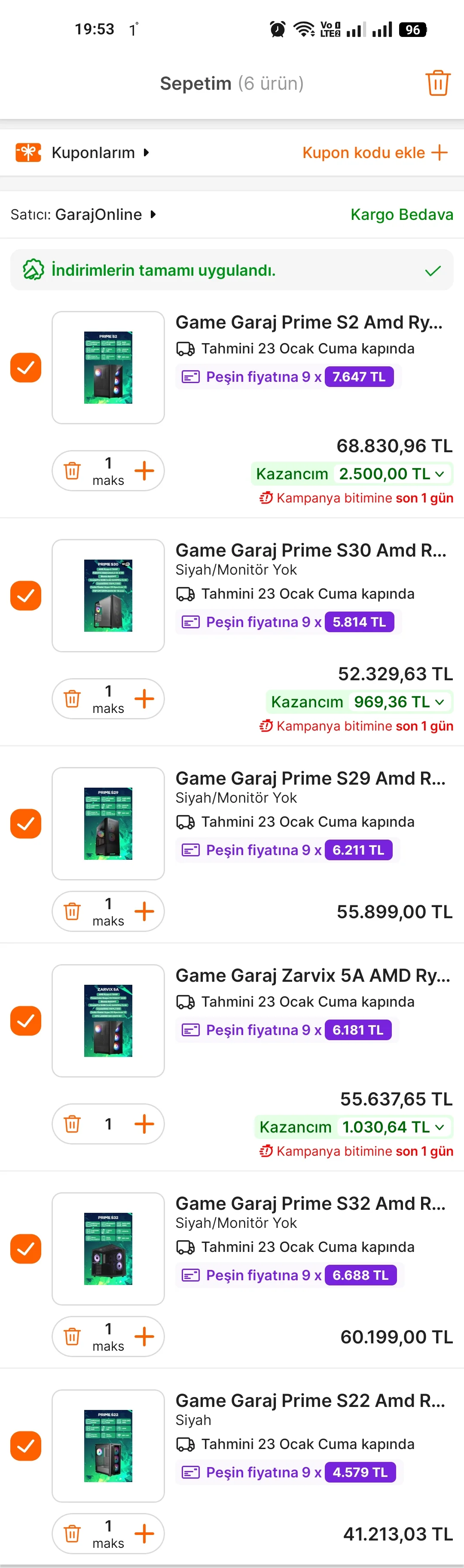Remove Prime S2 with its trash icon
The height and width of the screenshot is (1568, 464).
pos(73,471)
